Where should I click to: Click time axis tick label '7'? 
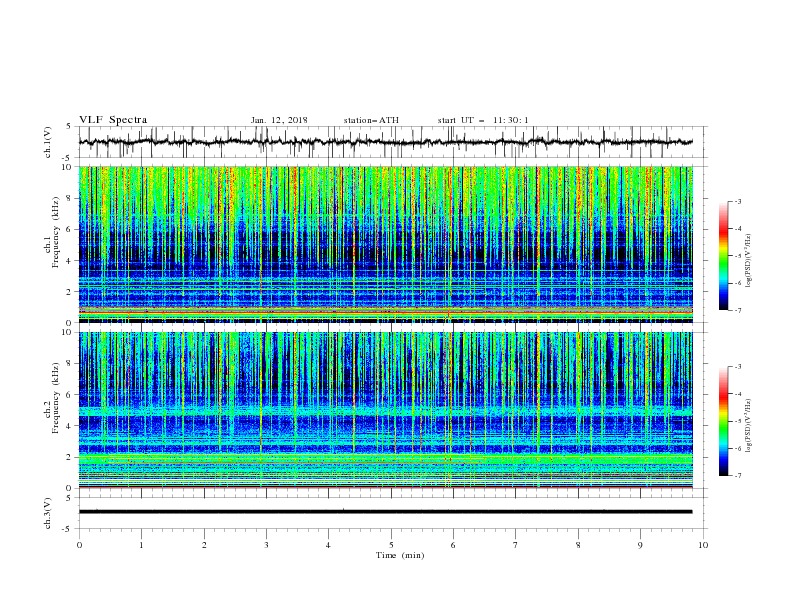click(516, 545)
